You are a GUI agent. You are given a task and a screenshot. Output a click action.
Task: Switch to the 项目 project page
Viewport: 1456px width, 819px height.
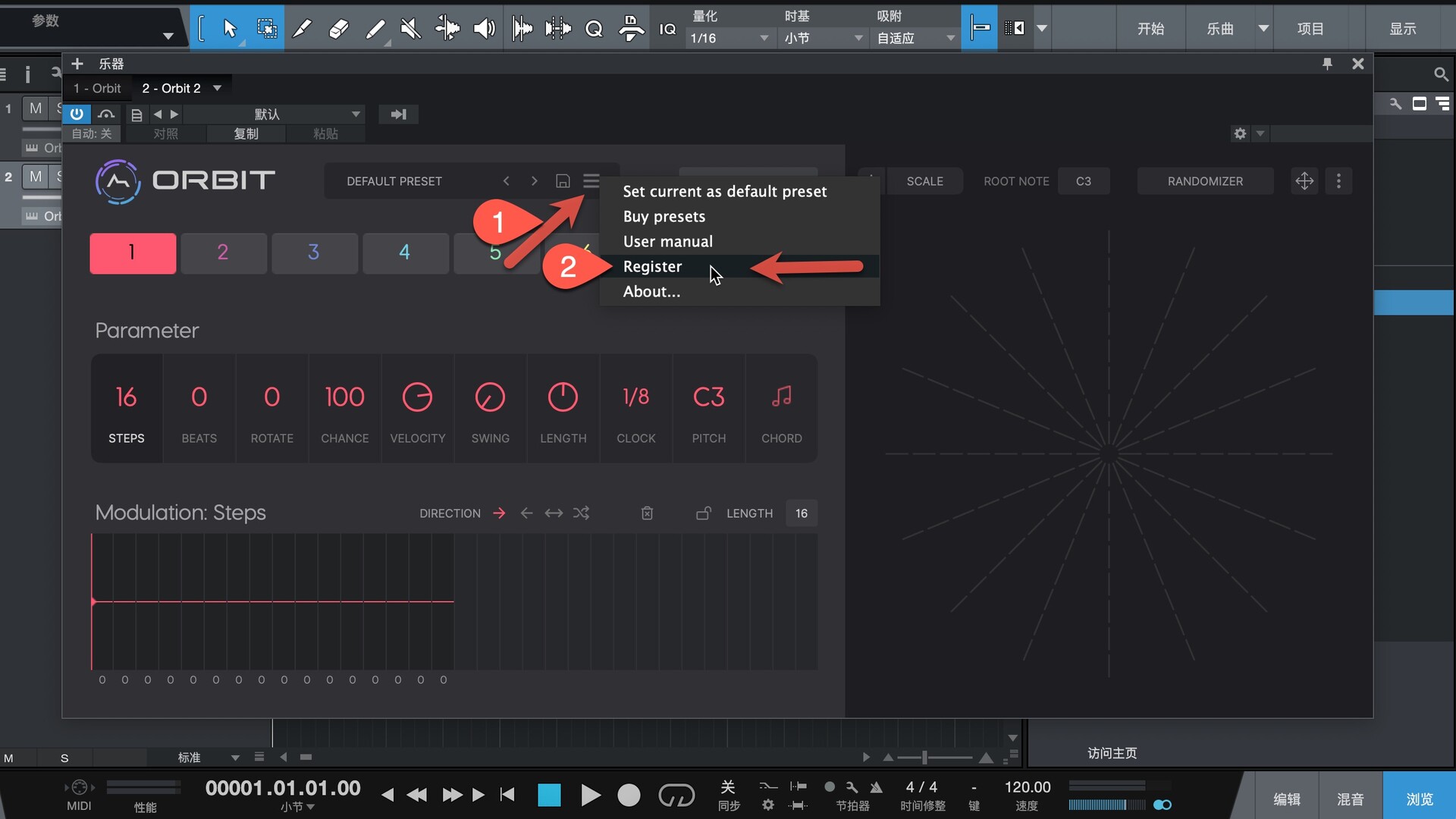click(1310, 29)
